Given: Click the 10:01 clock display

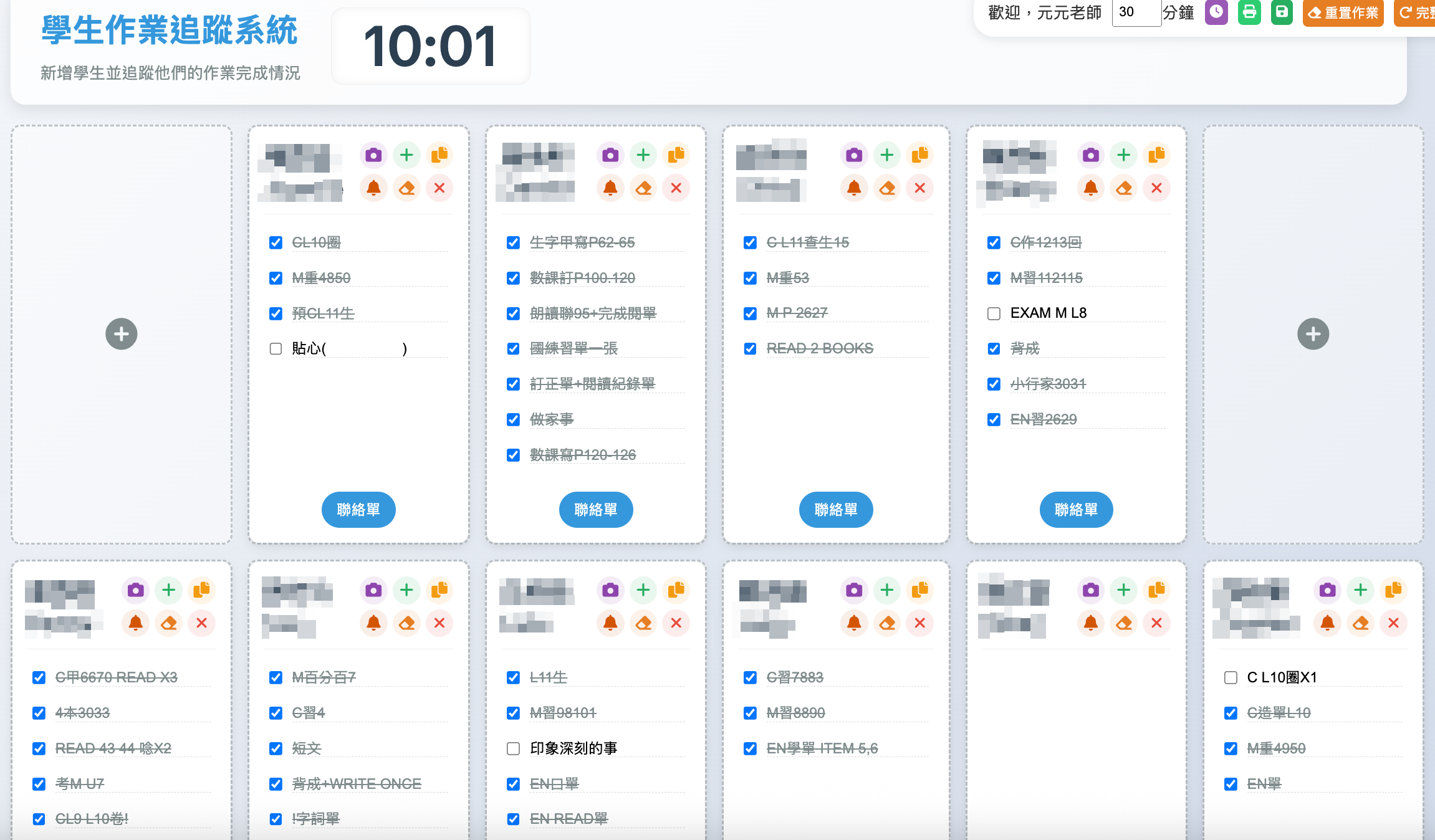Looking at the screenshot, I should point(430,47).
